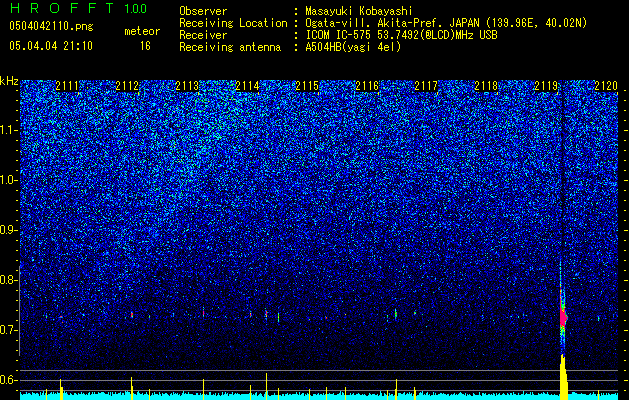Click the meteor count value 16
This screenshot has height=400, width=629.
click(x=145, y=46)
